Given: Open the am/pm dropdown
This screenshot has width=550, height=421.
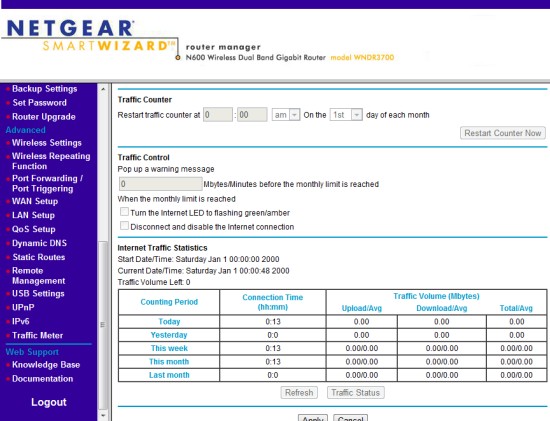Looking at the screenshot, I should (286, 115).
